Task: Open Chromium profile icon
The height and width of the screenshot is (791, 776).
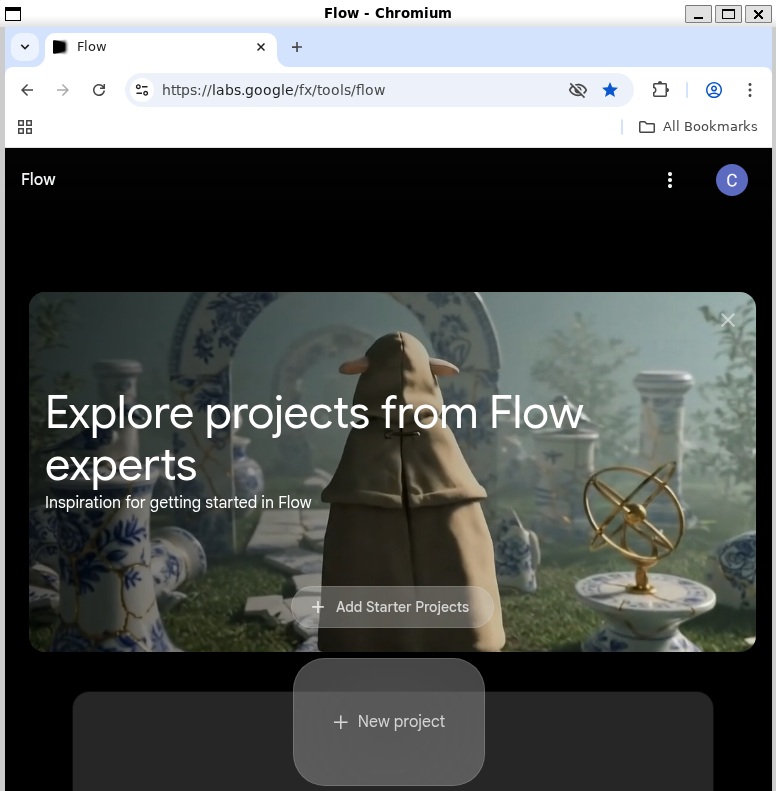Action: 714,90
